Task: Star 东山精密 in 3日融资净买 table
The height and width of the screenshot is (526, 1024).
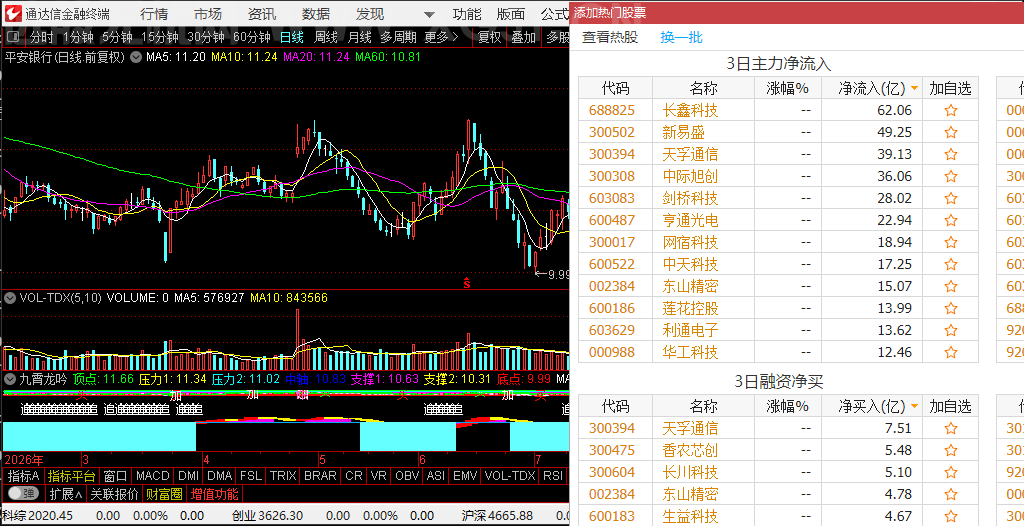Action: pos(951,494)
